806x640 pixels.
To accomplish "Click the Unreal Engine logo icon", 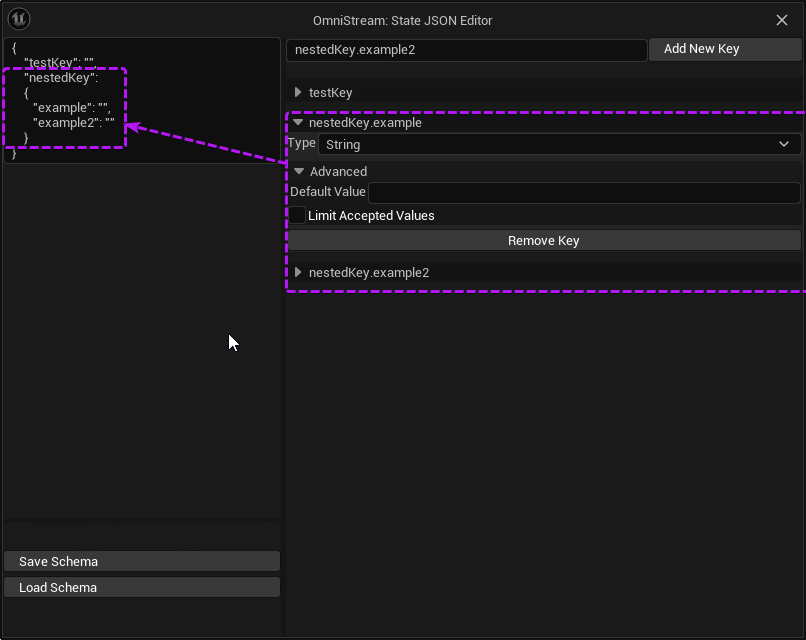I will pyautogui.click(x=17, y=19).
